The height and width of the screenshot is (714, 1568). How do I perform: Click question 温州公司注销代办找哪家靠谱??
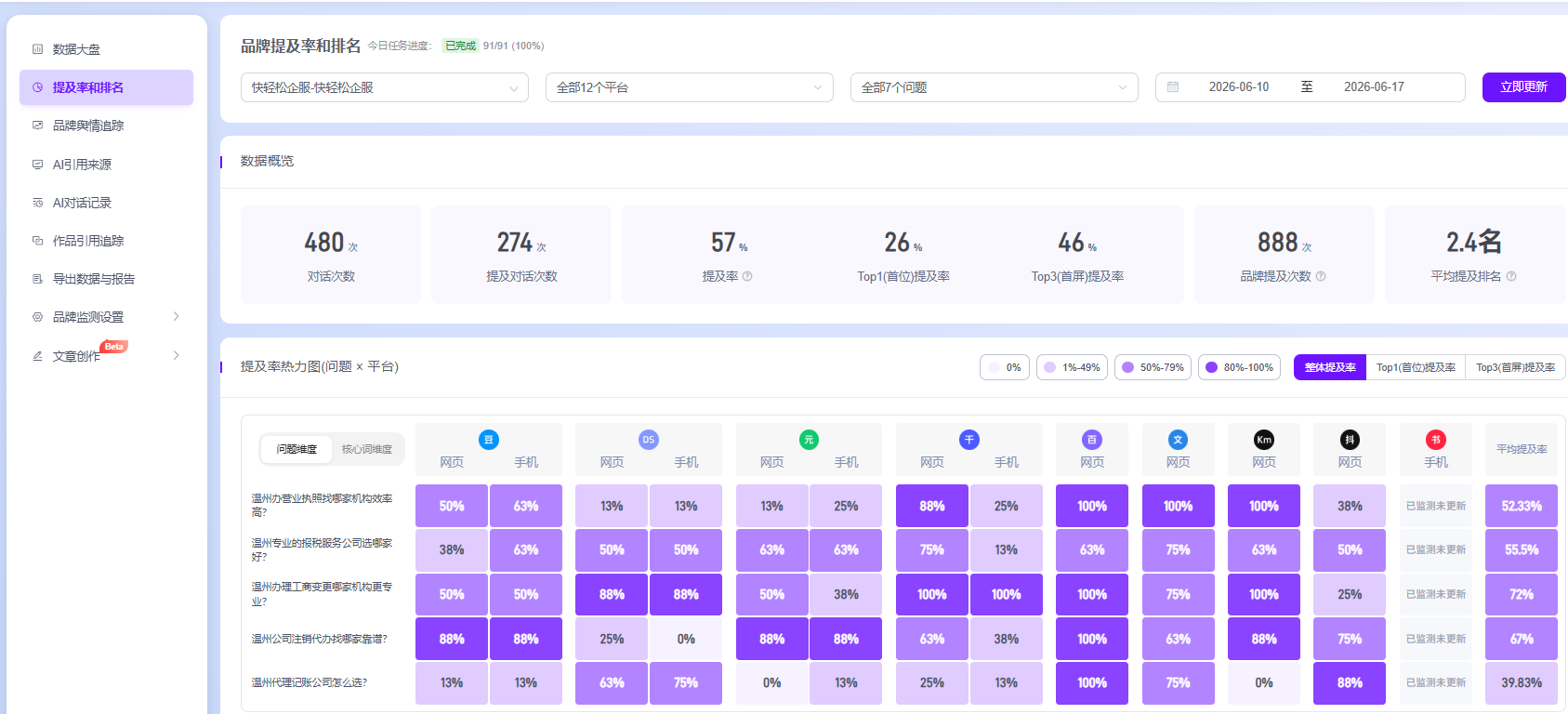coord(319,639)
